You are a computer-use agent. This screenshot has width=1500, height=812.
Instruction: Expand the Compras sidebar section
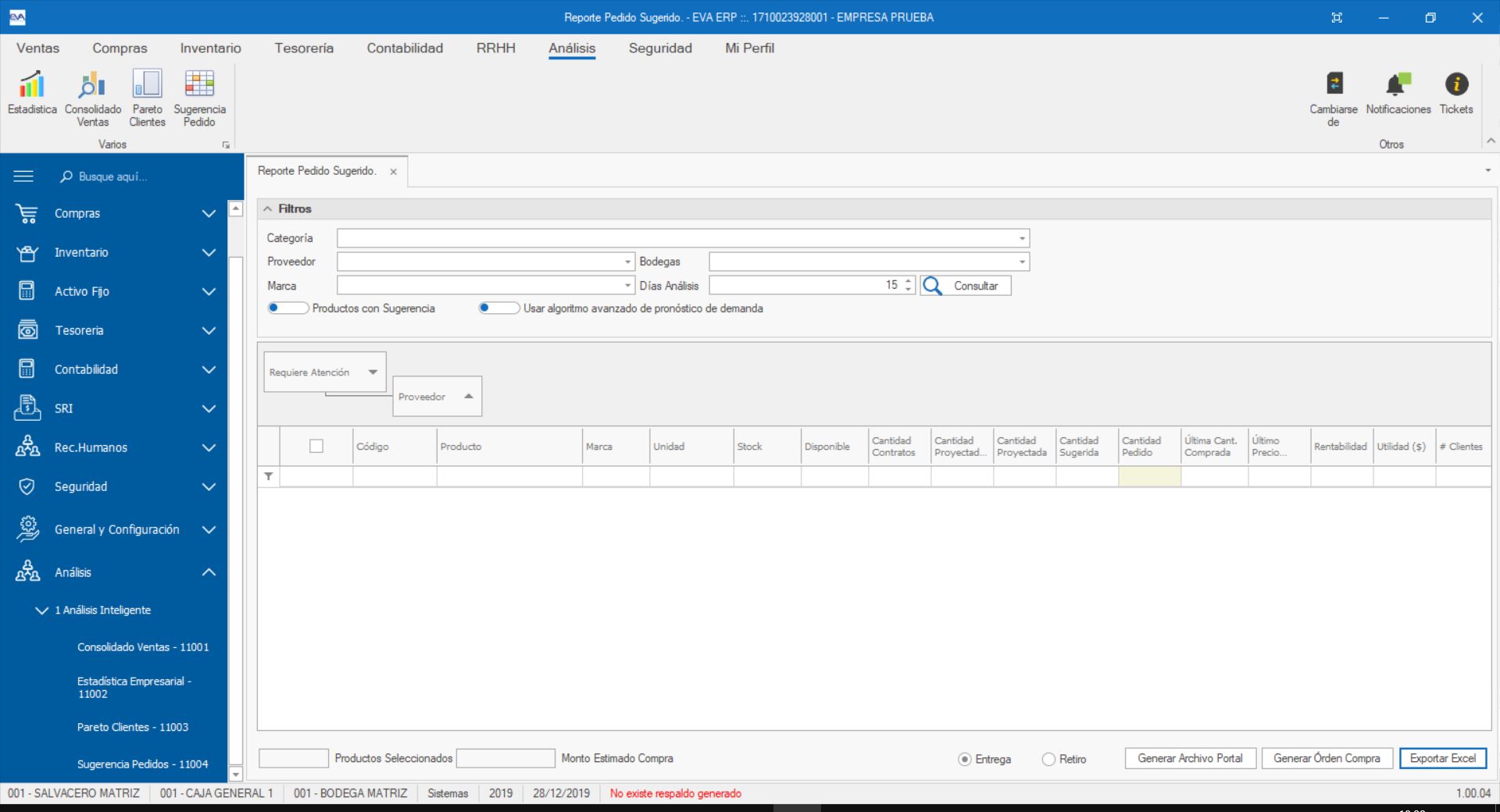point(208,213)
